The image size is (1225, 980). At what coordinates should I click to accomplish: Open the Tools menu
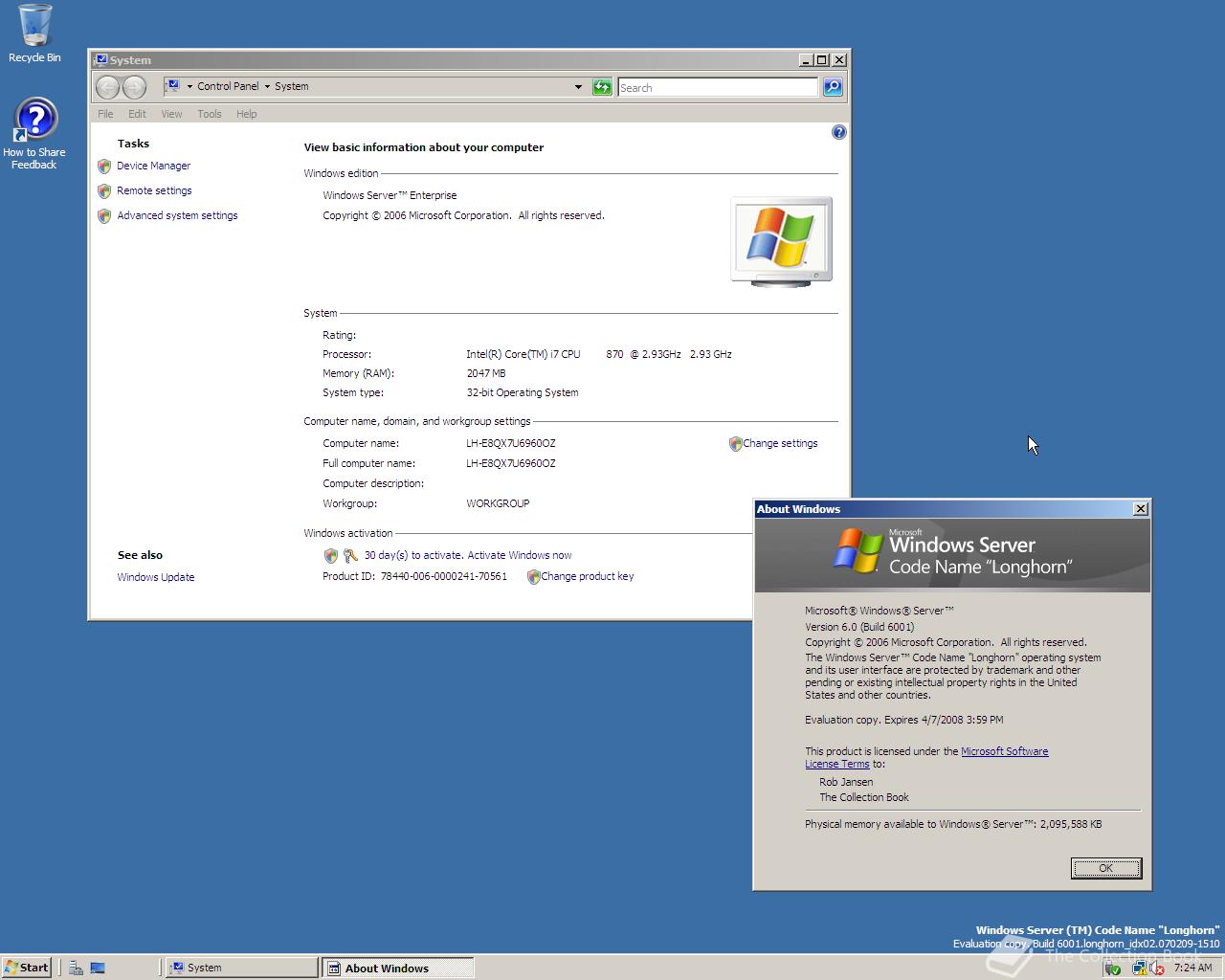click(210, 114)
